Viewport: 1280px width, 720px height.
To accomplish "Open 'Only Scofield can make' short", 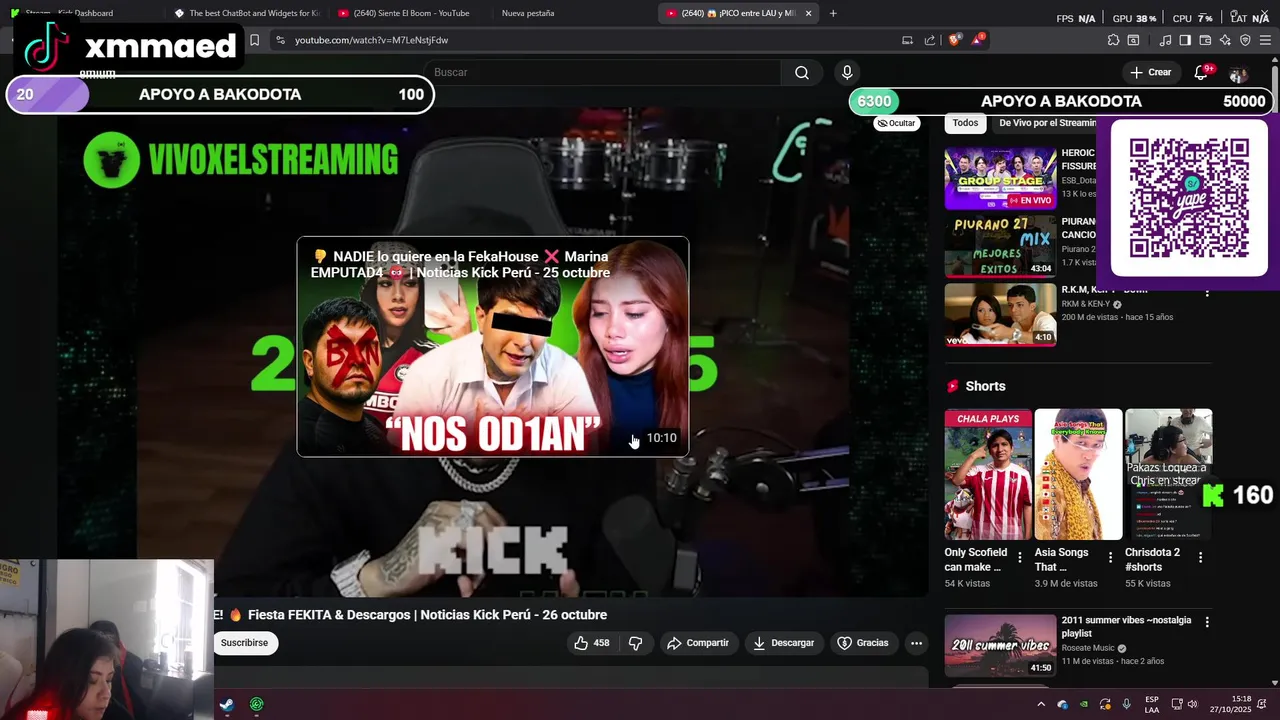I will (x=988, y=474).
